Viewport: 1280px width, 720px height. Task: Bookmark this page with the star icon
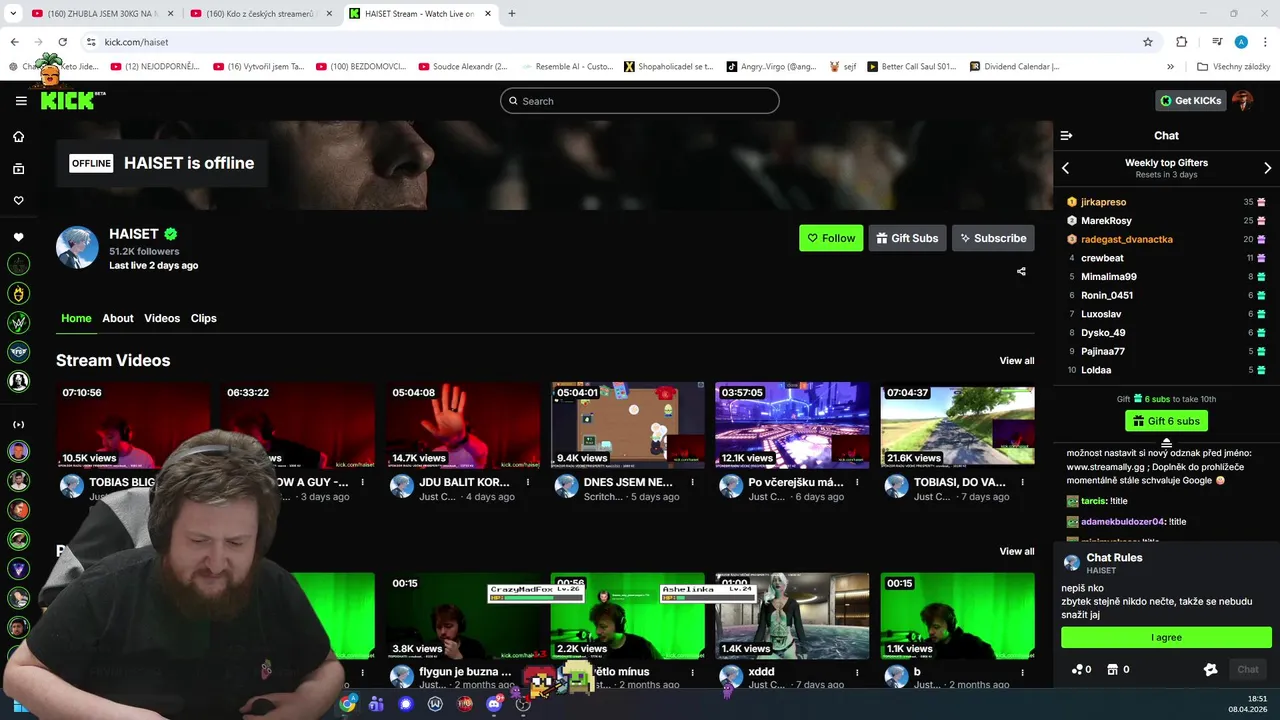pyautogui.click(x=1148, y=42)
